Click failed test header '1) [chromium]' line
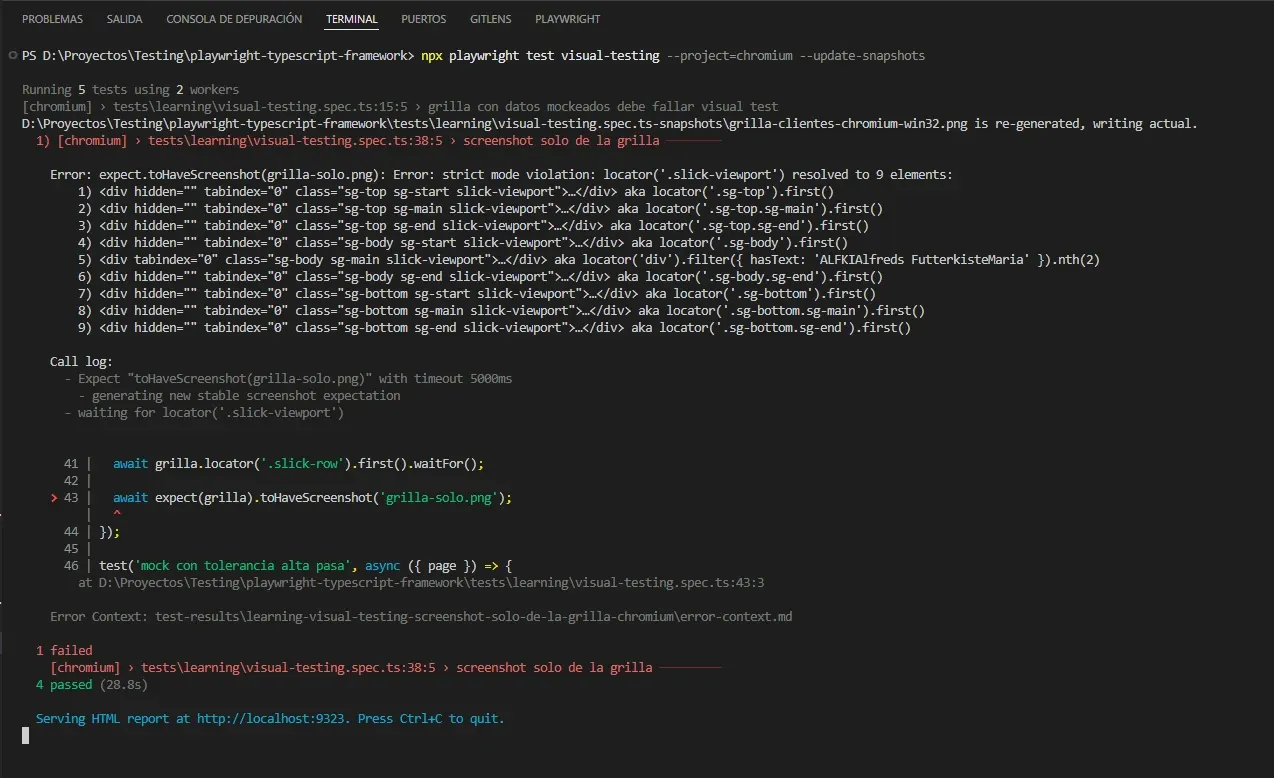The image size is (1274, 778). 378,140
